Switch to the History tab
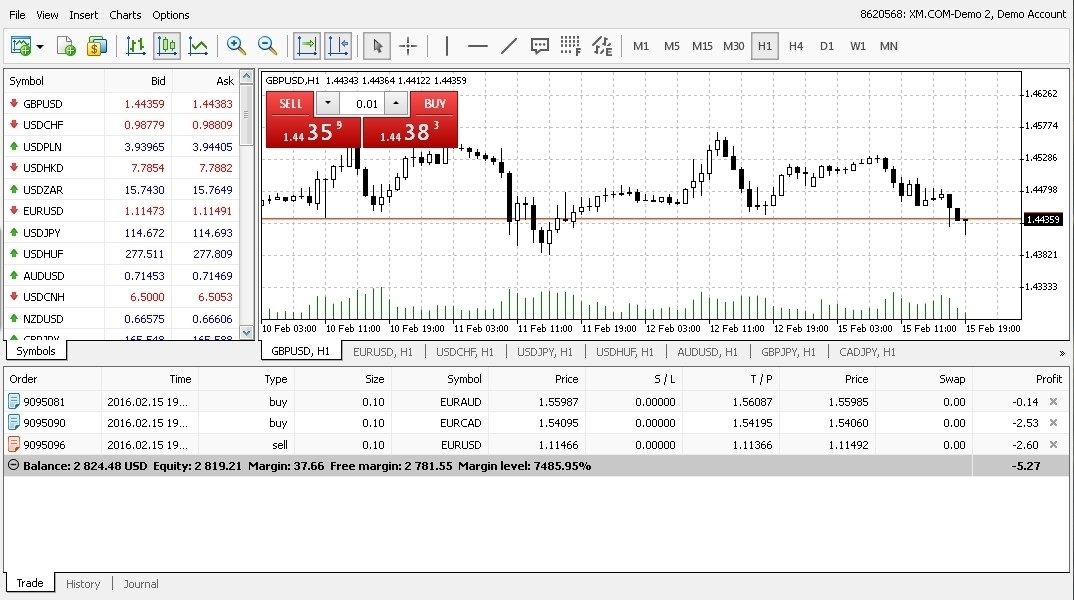Viewport: 1074px width, 600px height. 83,584
